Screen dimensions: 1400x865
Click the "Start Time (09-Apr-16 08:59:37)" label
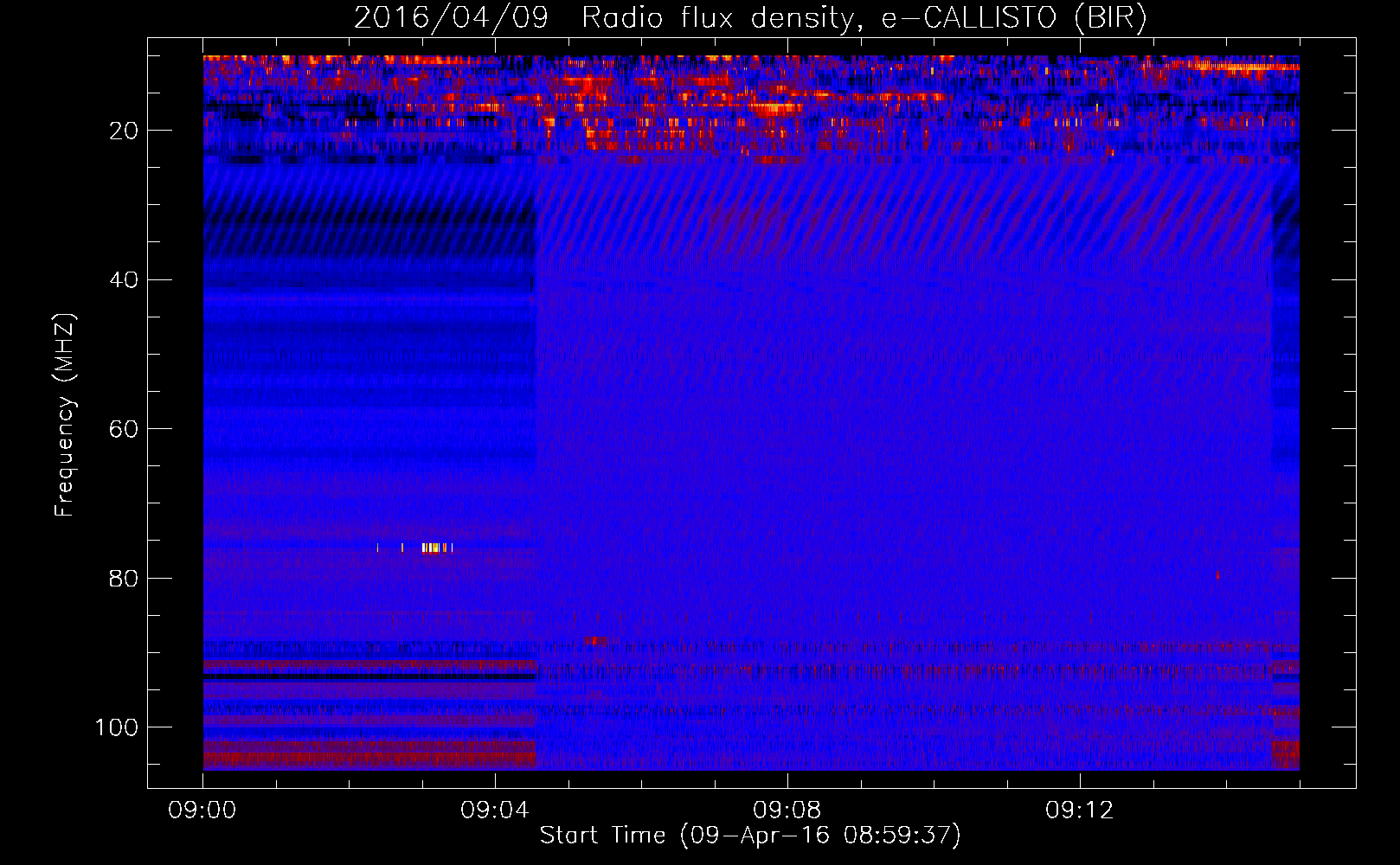[x=750, y=836]
